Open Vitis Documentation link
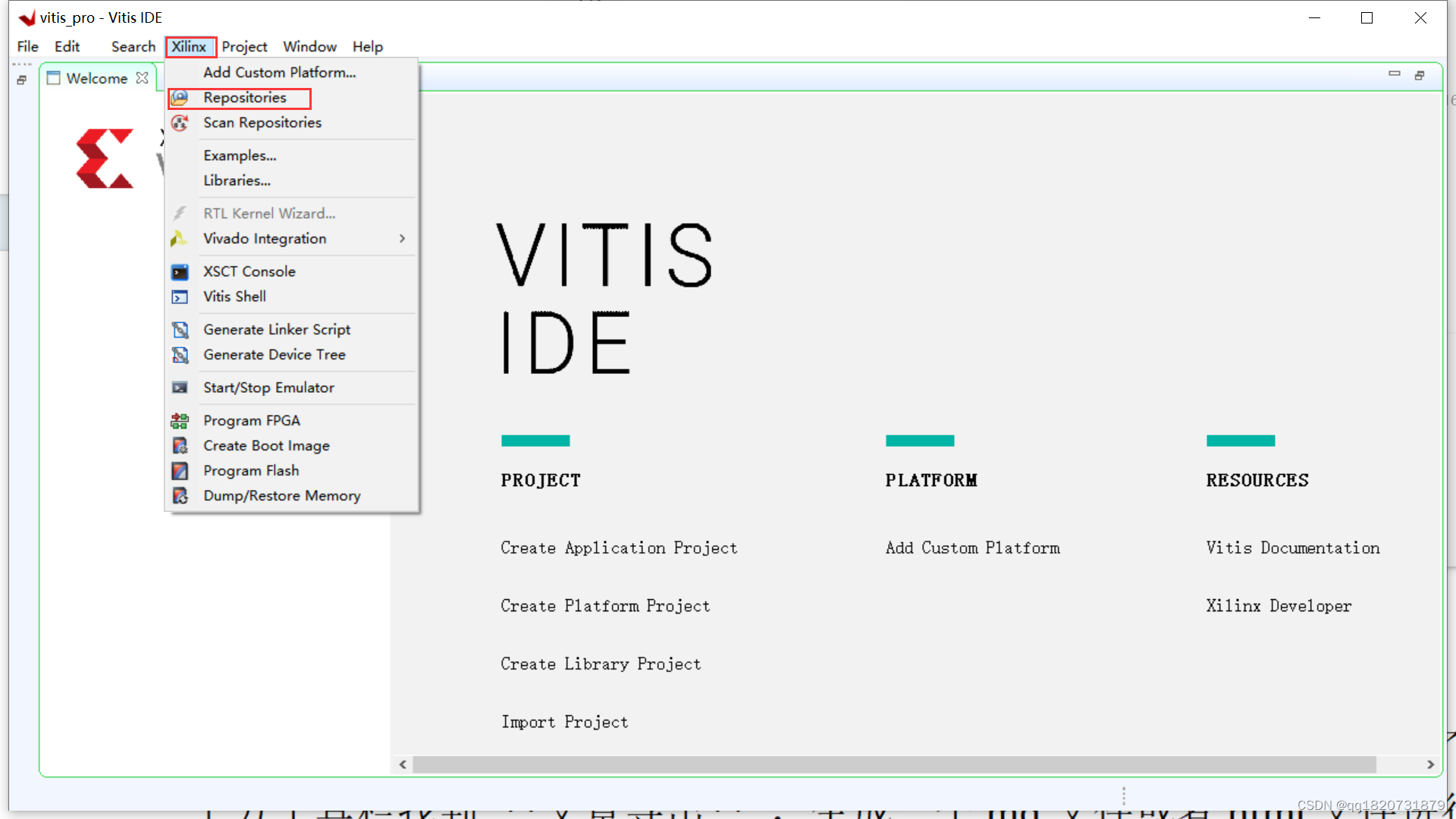This screenshot has height=819, width=1456. click(x=1293, y=548)
